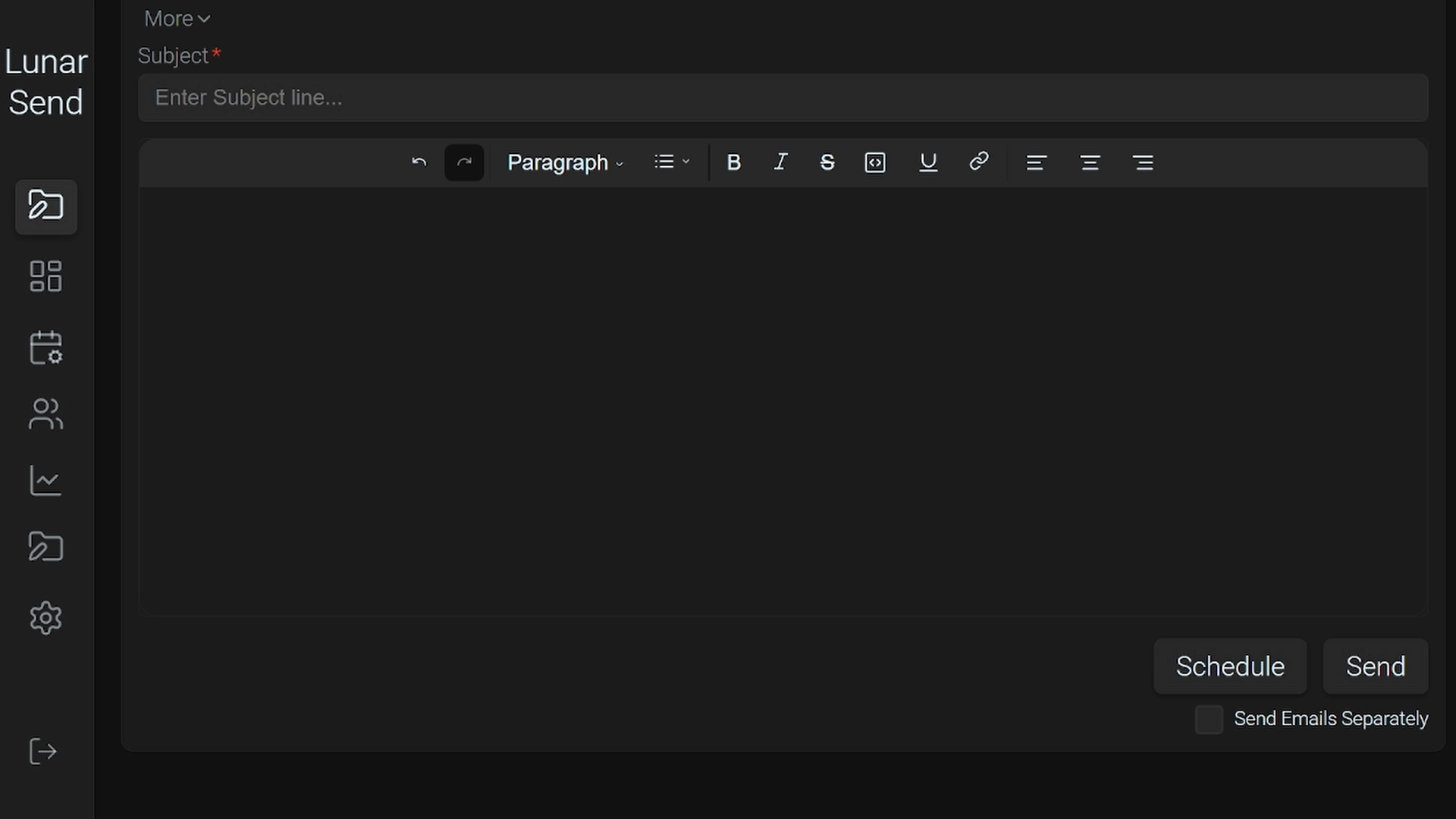The height and width of the screenshot is (819, 1456).
Task: Click the undo arrow in editor toolbar
Action: pos(419,162)
